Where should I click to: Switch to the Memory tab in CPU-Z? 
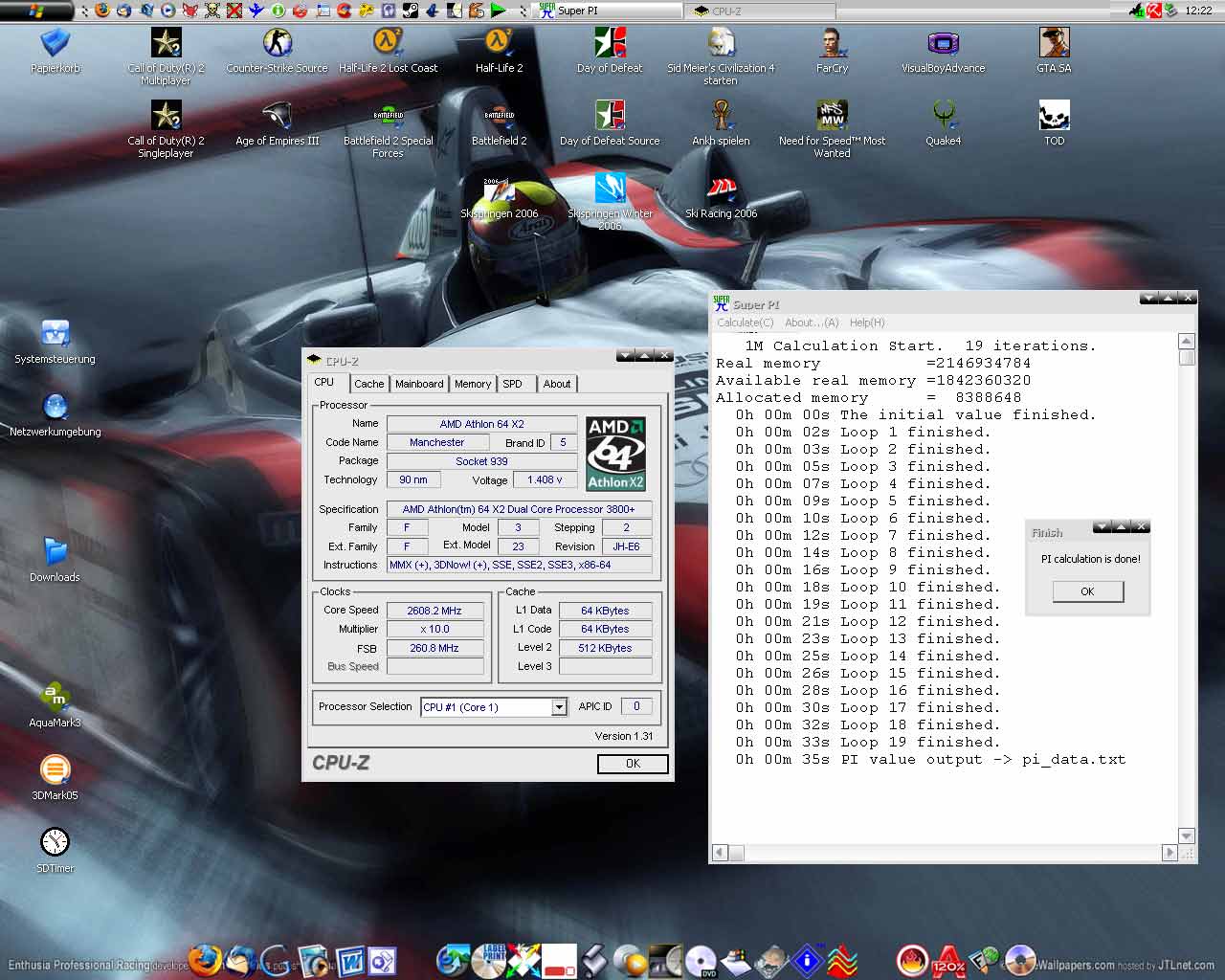click(473, 384)
